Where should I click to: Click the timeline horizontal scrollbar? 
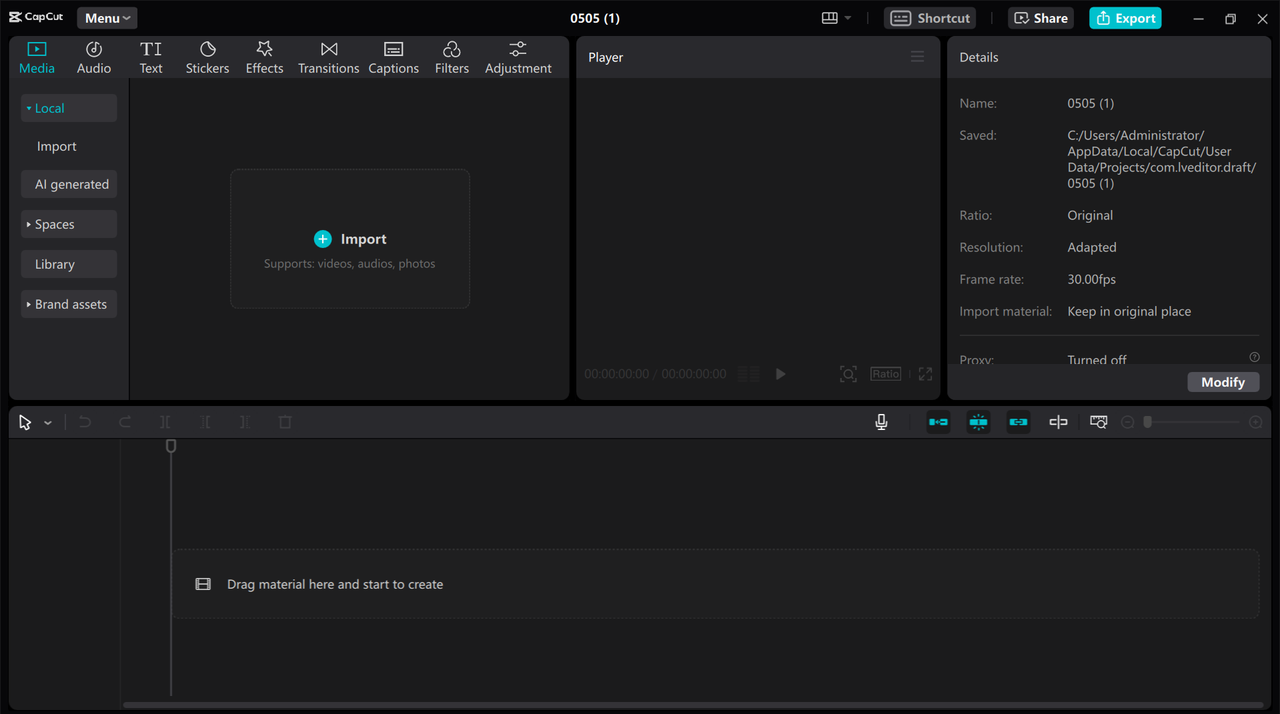click(x=693, y=705)
